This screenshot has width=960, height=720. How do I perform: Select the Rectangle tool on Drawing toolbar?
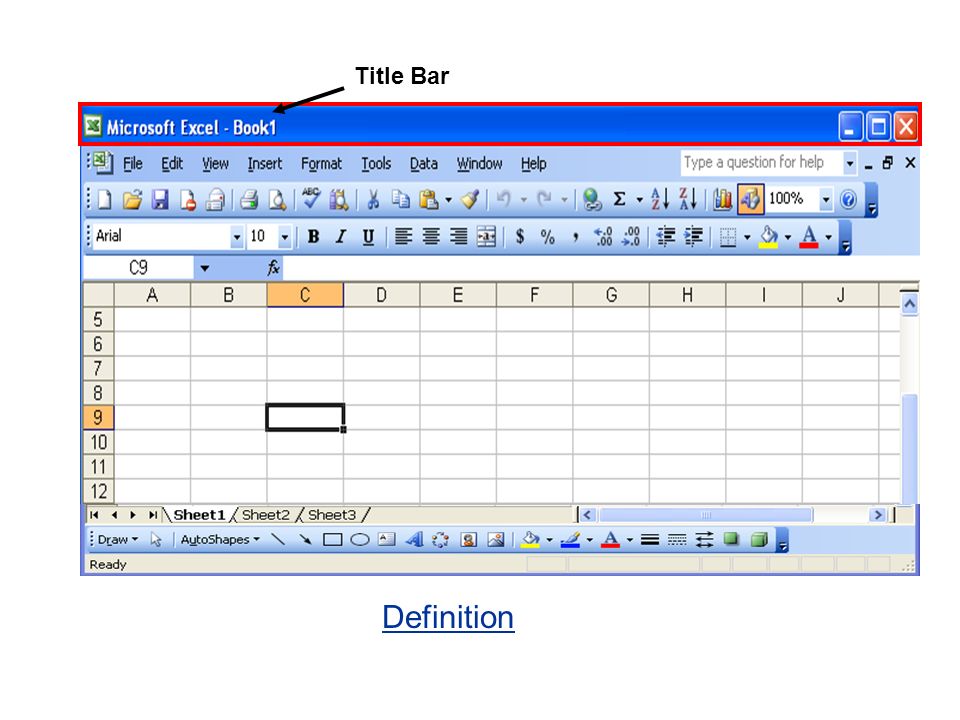(332, 539)
